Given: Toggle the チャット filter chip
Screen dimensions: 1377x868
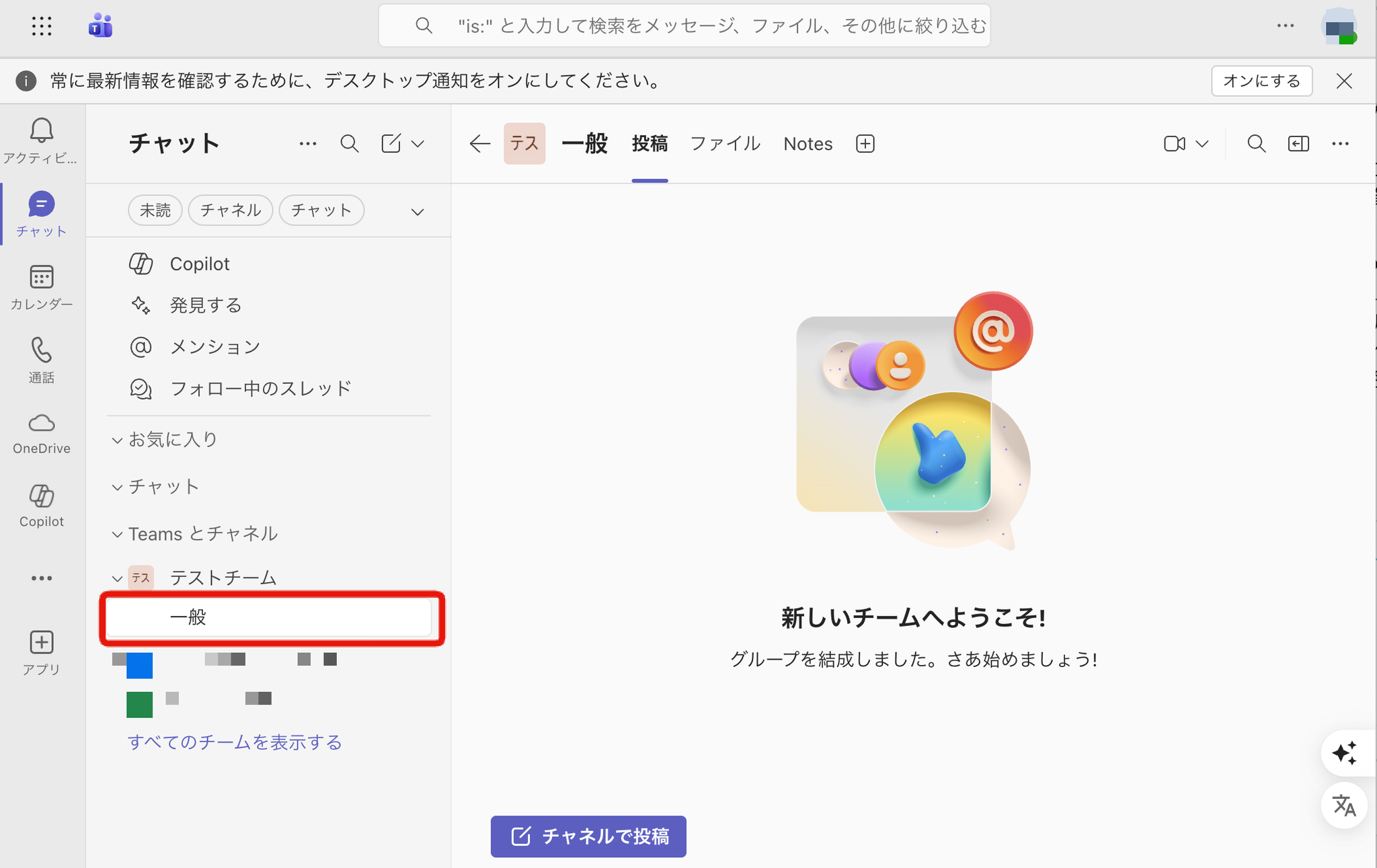Looking at the screenshot, I should tap(321, 210).
